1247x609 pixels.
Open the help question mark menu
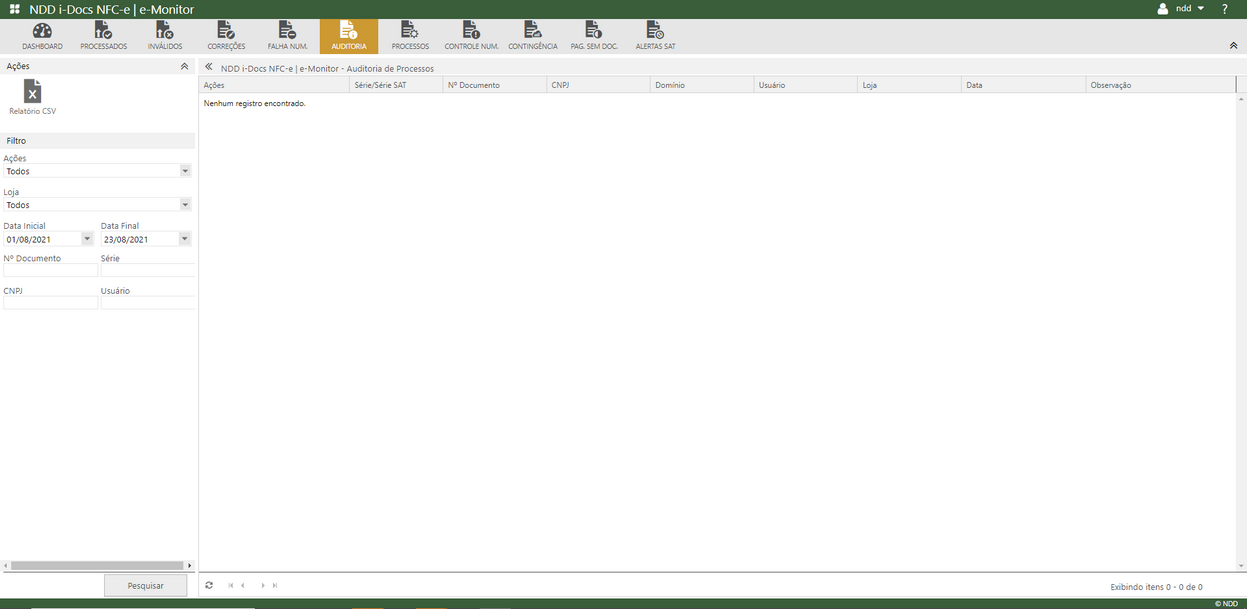[1224, 8]
